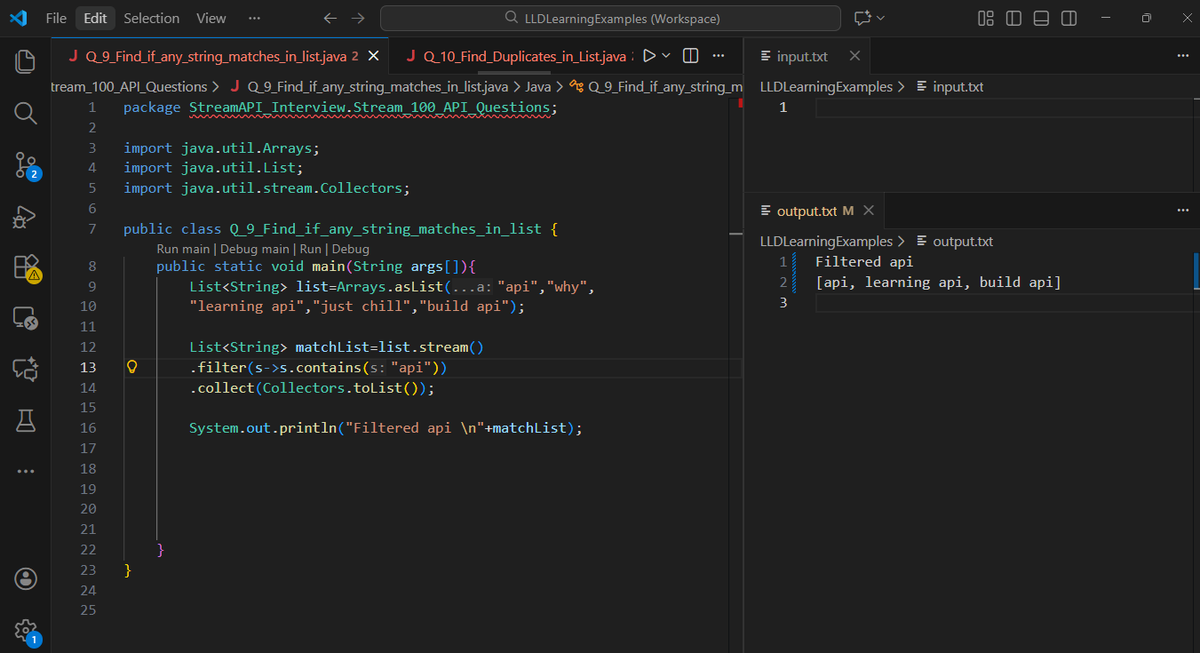This screenshot has height=653, width=1200.
Task: Click the 'Run main' CodeLens link
Action: click(x=183, y=248)
